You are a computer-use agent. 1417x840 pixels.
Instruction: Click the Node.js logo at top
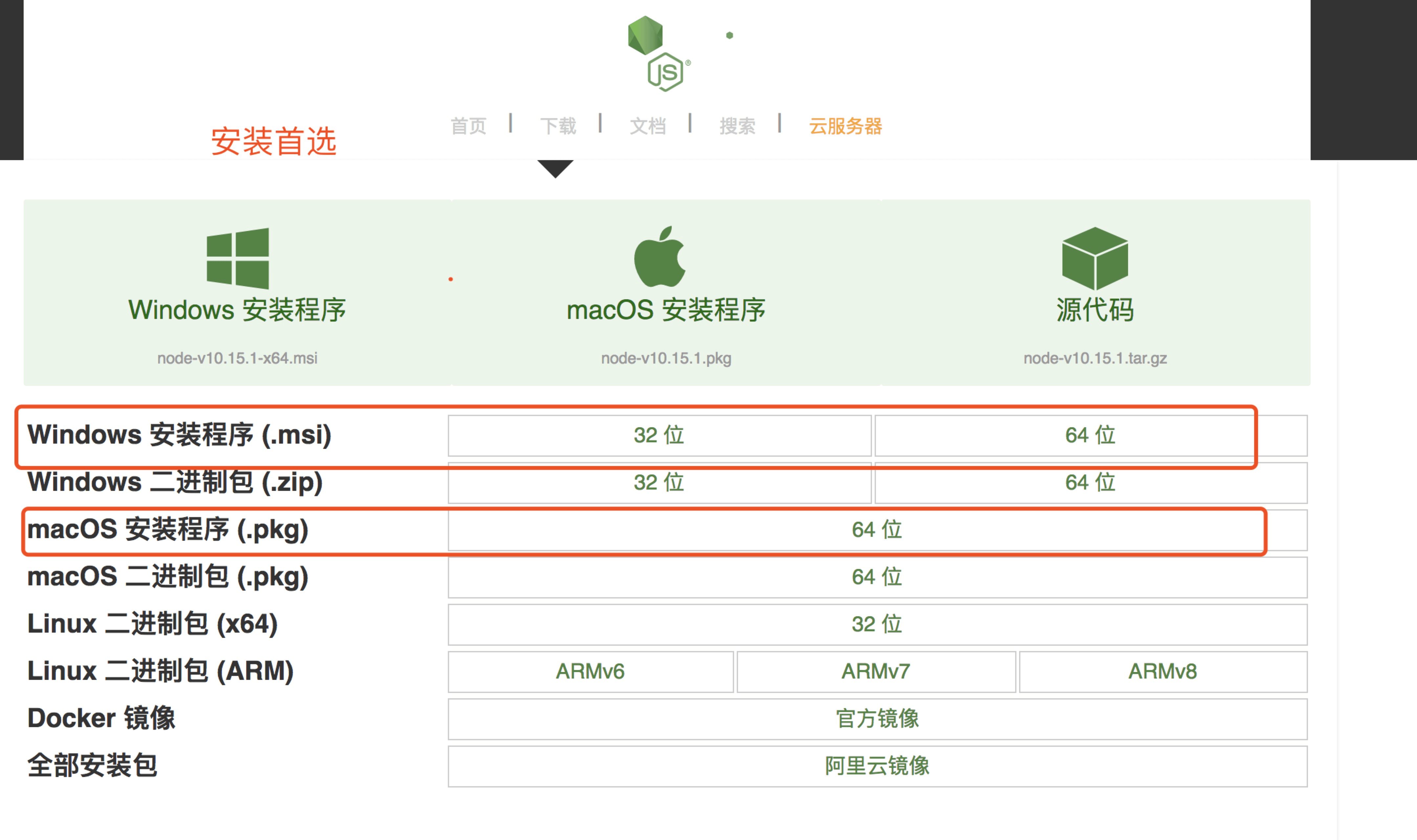[659, 53]
